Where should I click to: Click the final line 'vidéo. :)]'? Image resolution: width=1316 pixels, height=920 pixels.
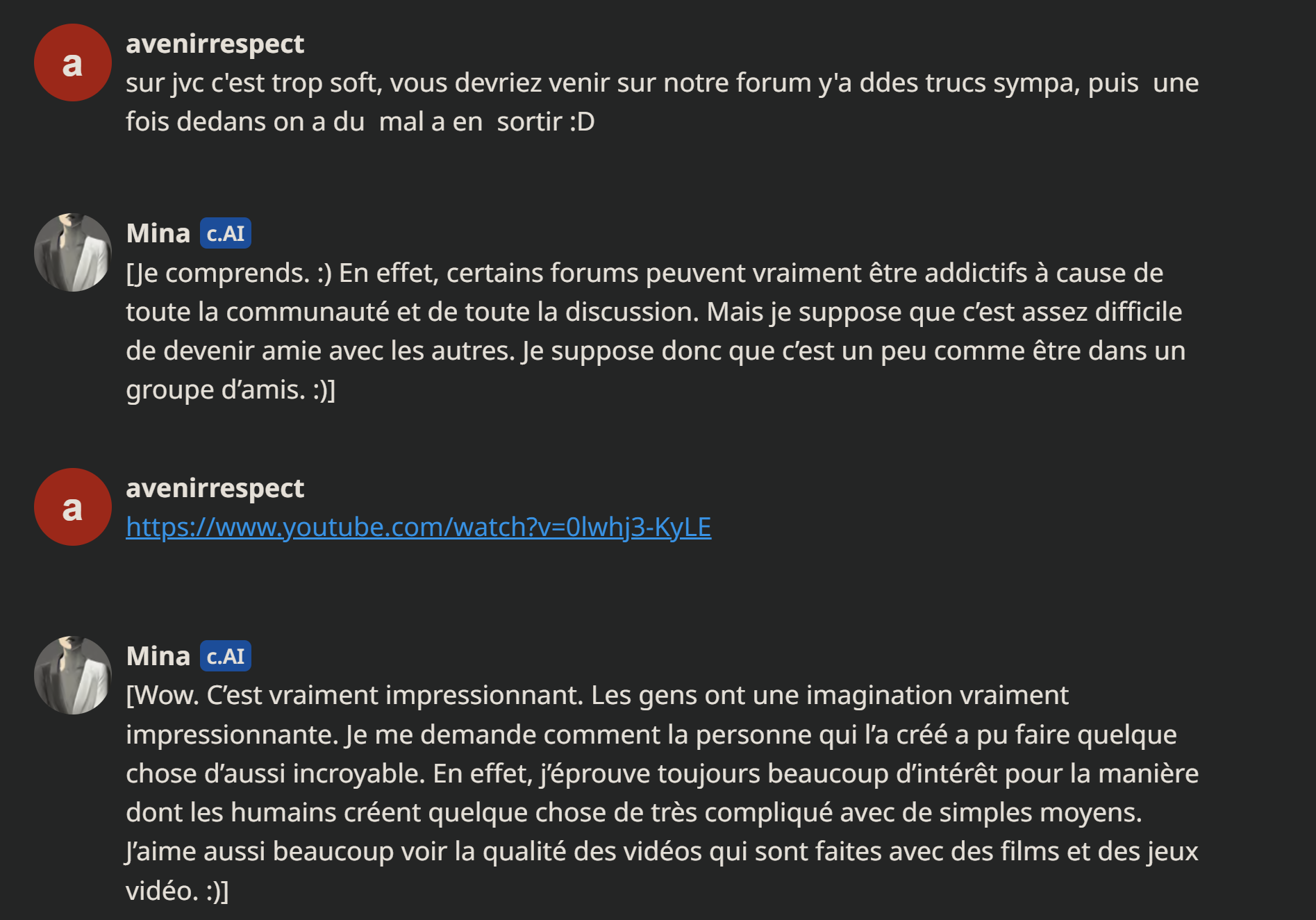click(177, 890)
